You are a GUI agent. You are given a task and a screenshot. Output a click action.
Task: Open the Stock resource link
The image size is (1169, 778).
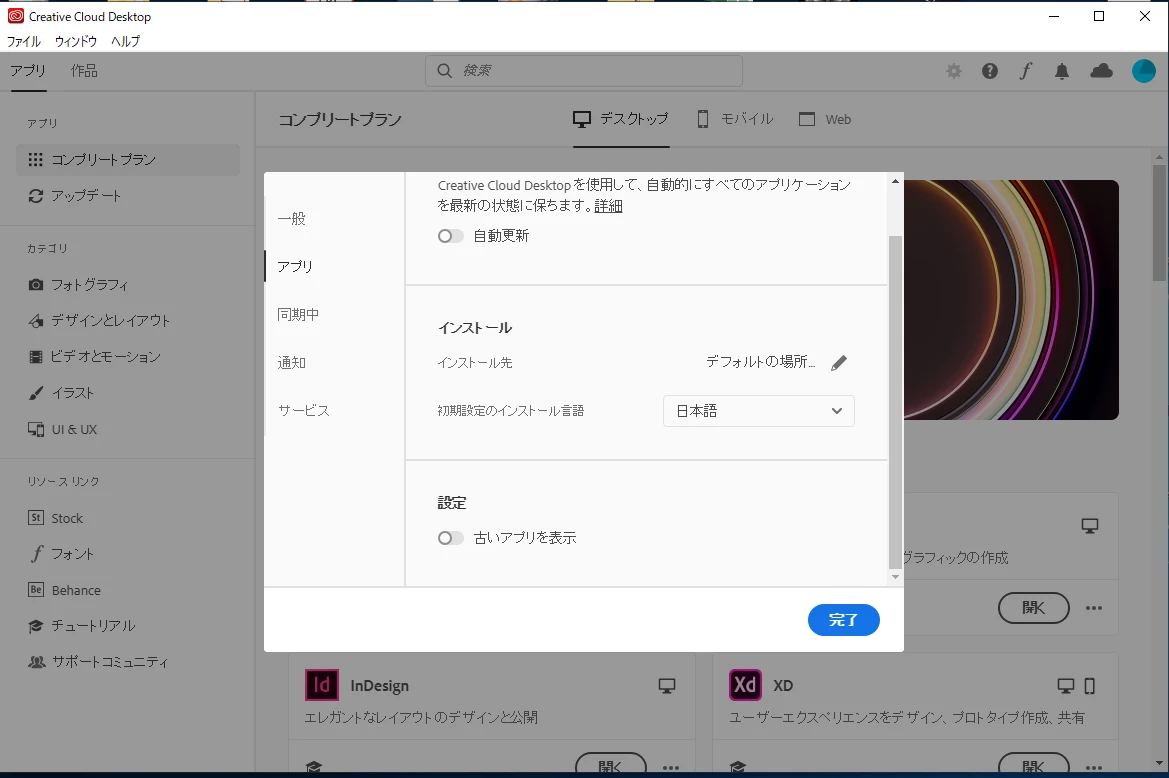click(x=55, y=518)
